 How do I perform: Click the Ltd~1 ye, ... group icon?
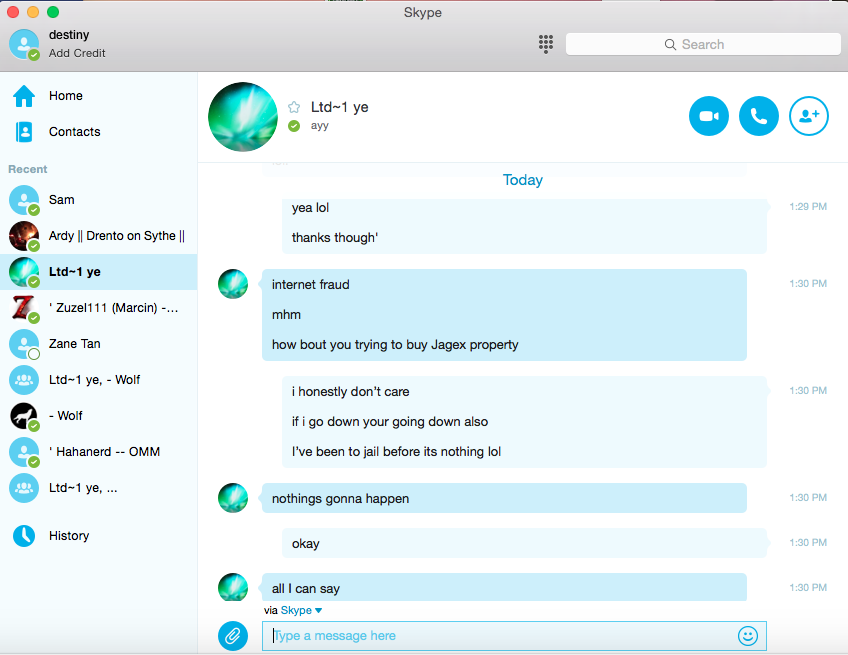[x=24, y=488]
